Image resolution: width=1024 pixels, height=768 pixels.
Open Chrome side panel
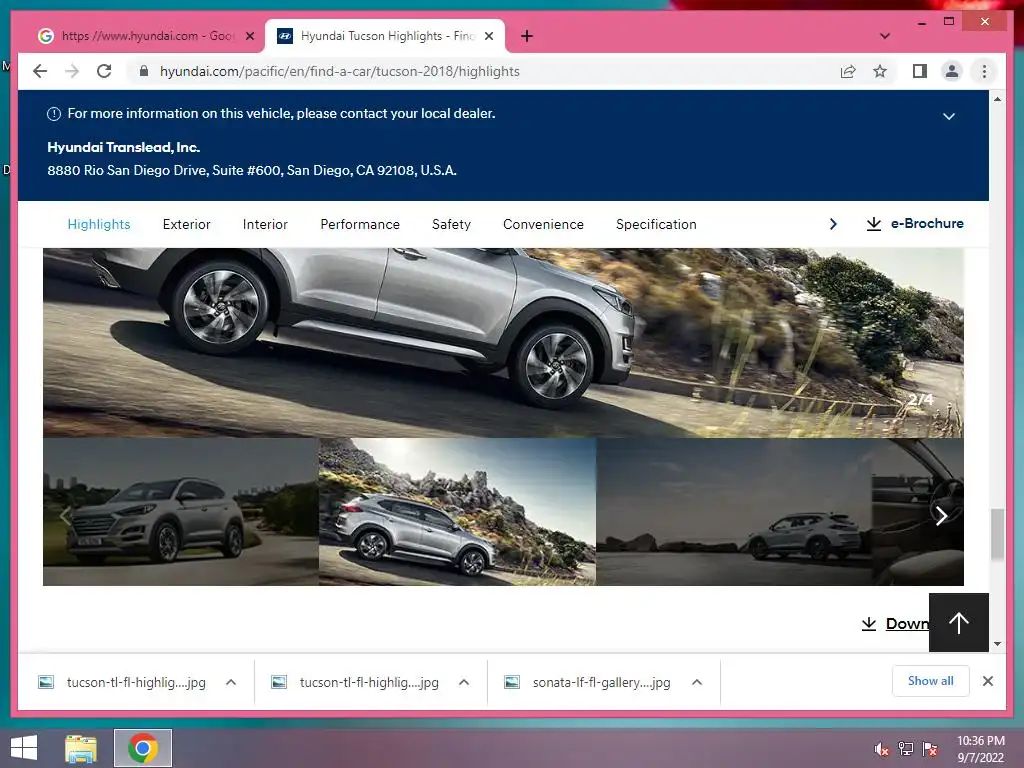[x=920, y=71]
